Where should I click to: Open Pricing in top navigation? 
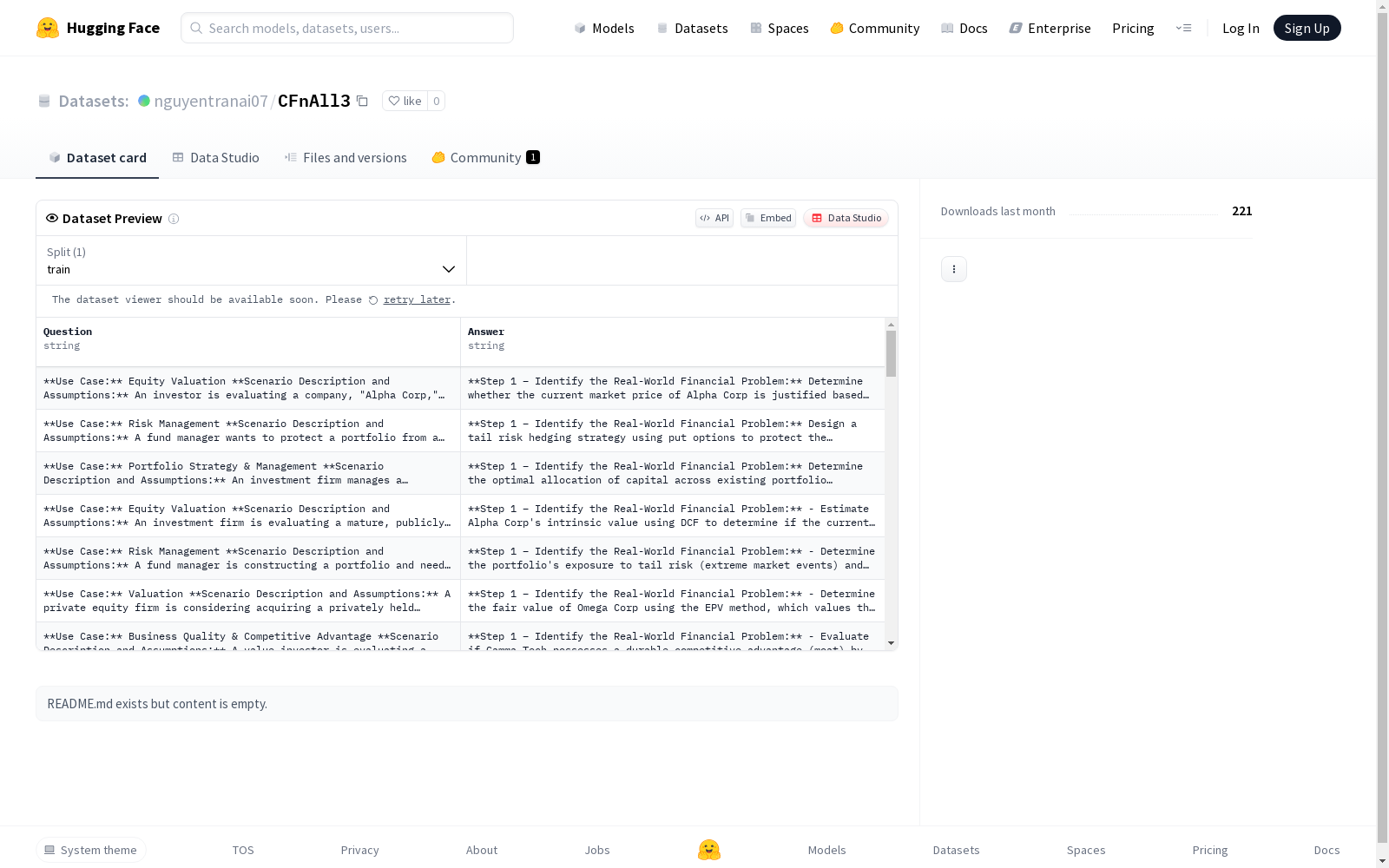tap(1133, 28)
